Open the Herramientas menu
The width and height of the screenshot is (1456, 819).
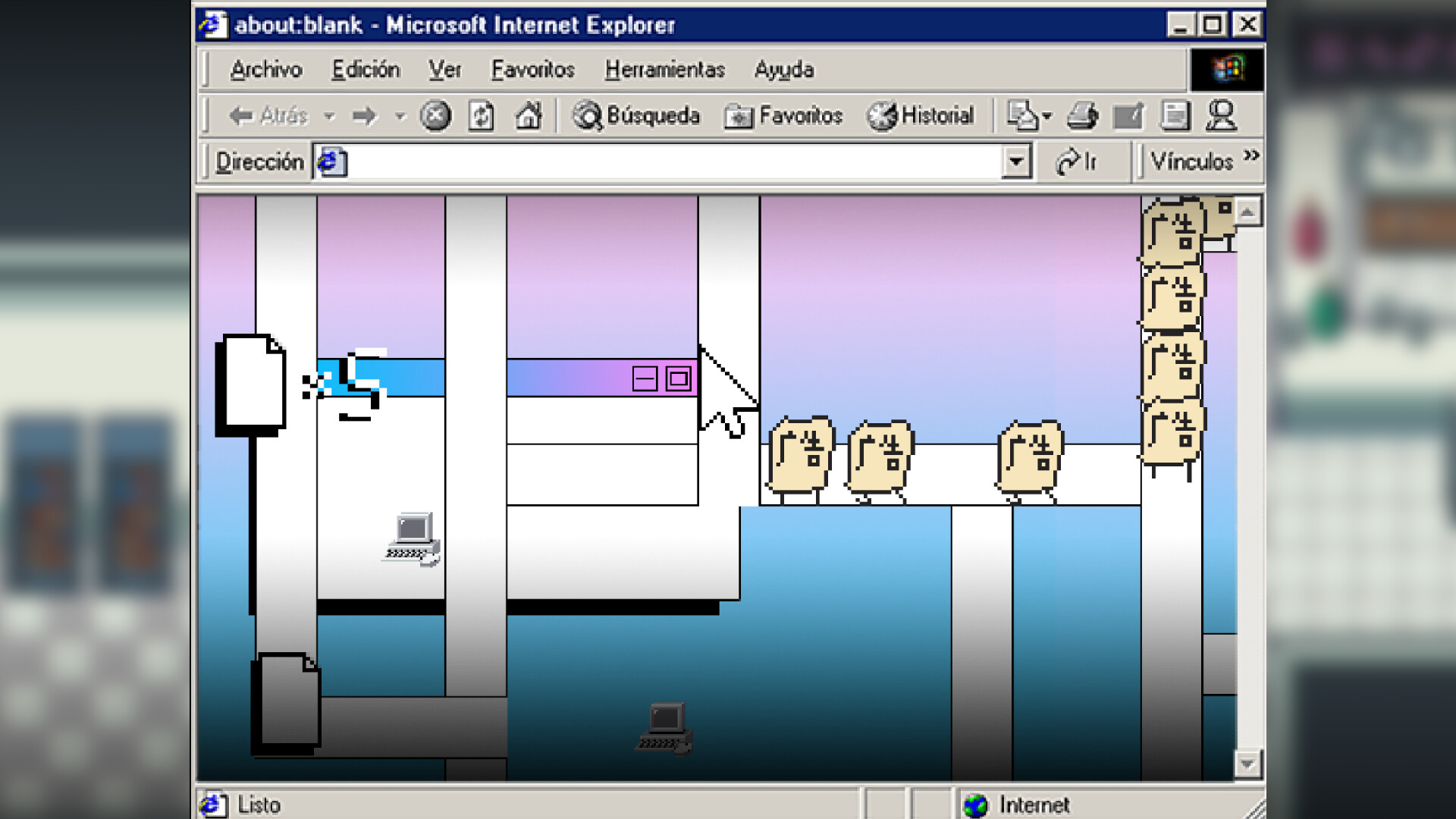pyautogui.click(x=664, y=70)
